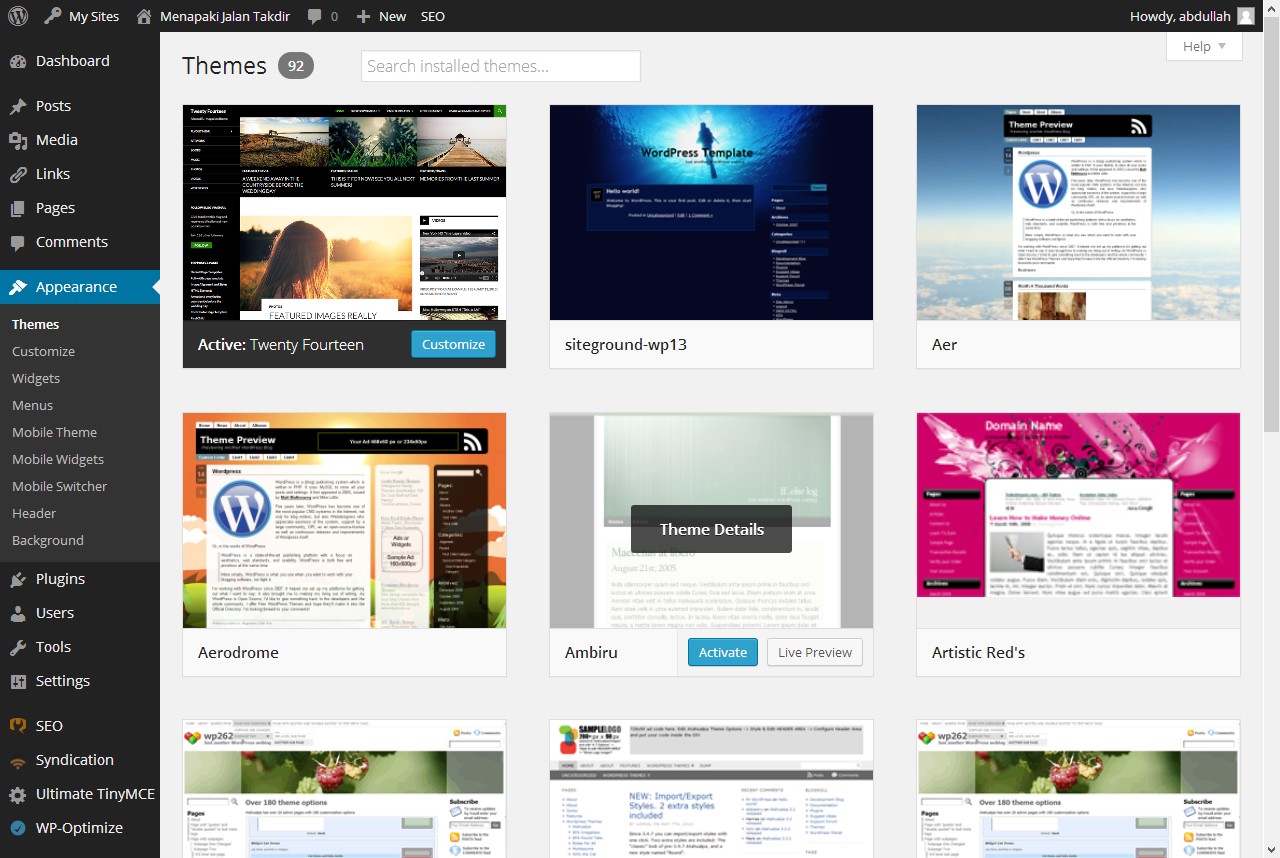Click the Syndication feed icon
1280x858 pixels.
coord(18,760)
